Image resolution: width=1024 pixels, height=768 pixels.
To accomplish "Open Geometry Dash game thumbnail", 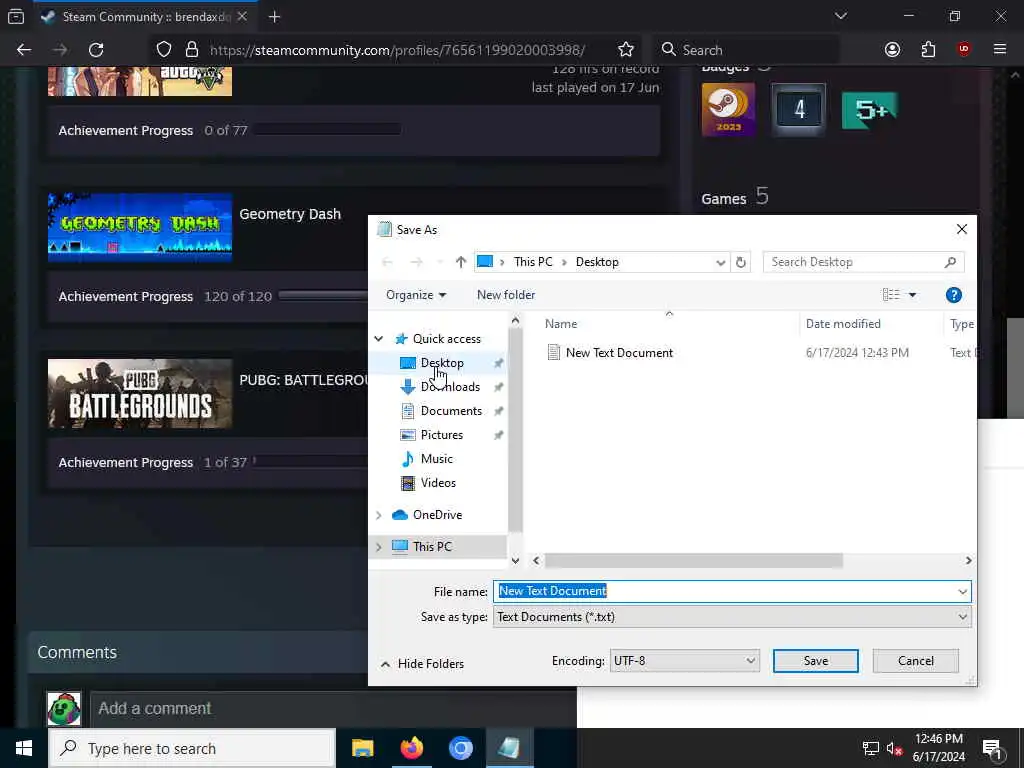I will point(140,227).
